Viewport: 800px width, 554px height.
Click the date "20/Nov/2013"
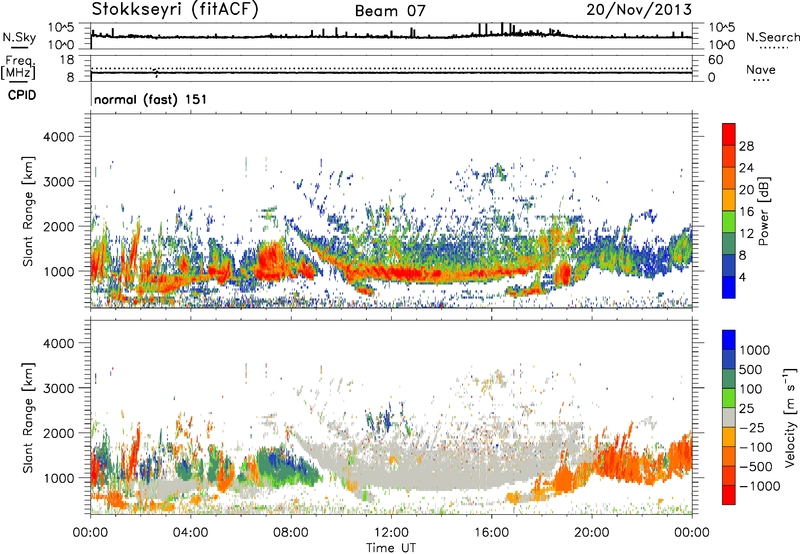639,9
